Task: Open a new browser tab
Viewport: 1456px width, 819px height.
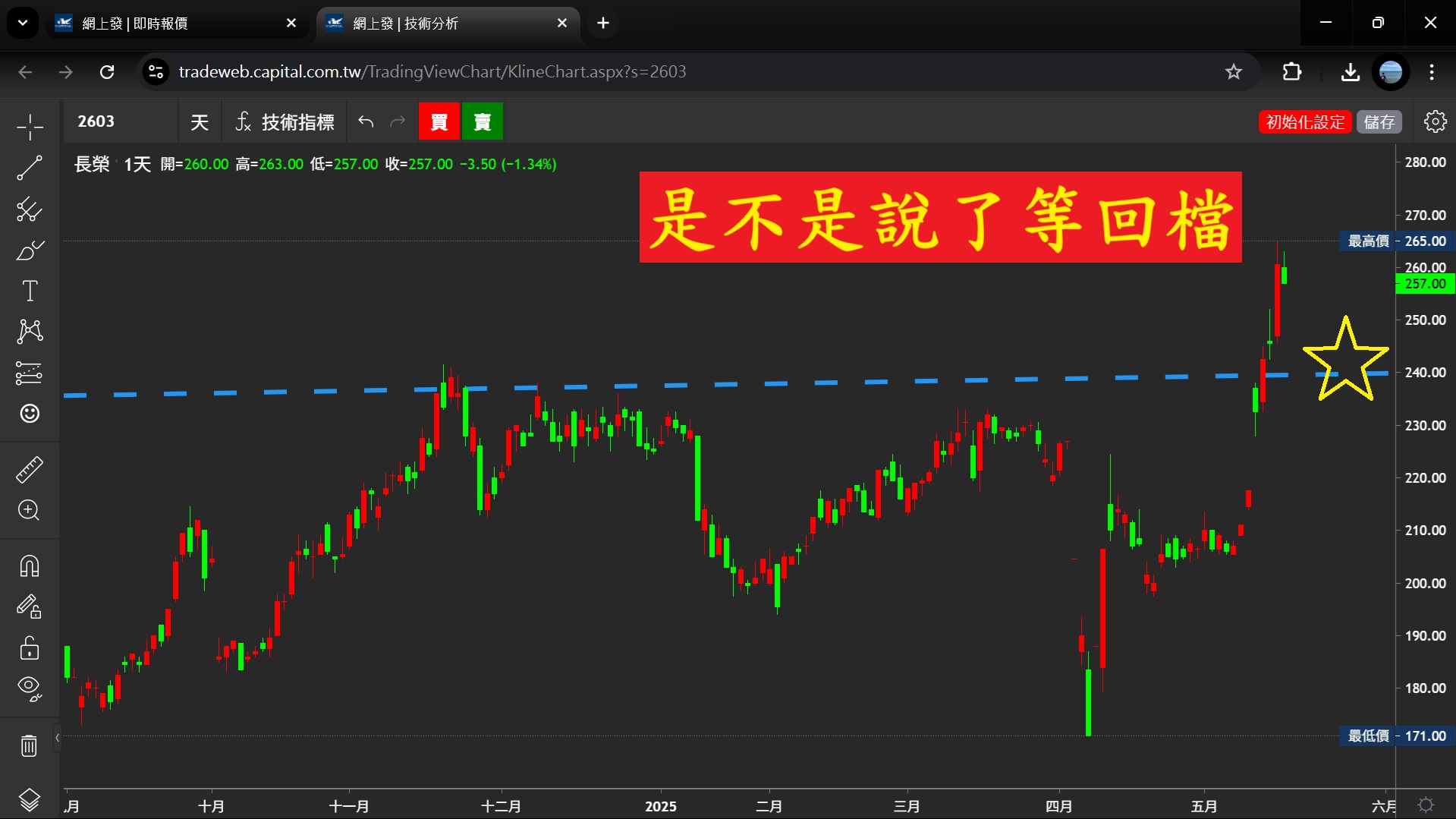Action: pos(603,24)
